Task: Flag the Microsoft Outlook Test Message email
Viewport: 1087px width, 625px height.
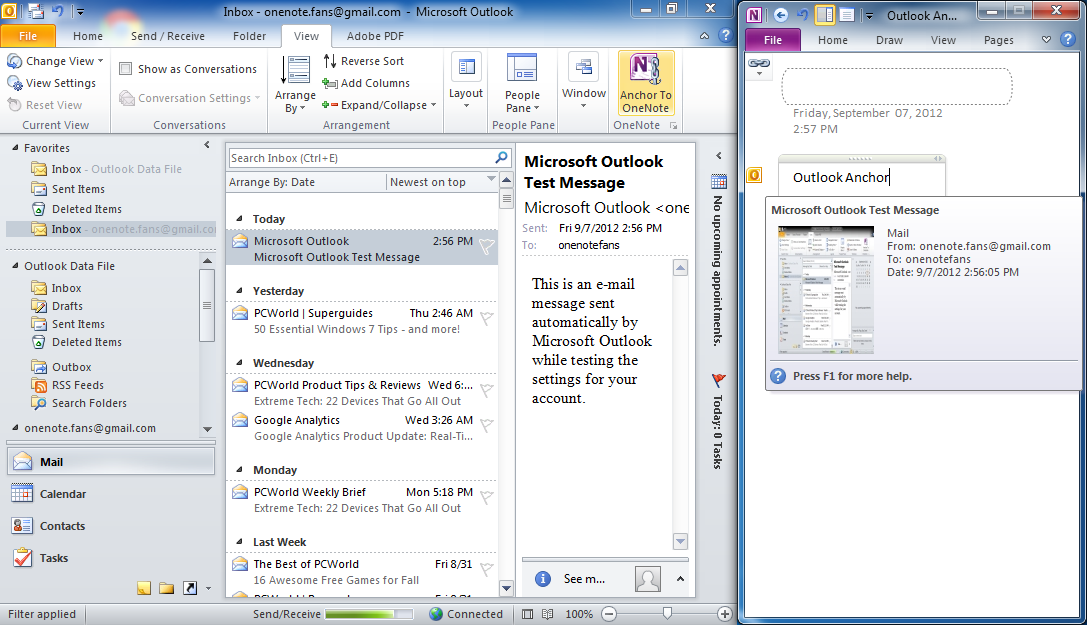Action: (x=487, y=246)
